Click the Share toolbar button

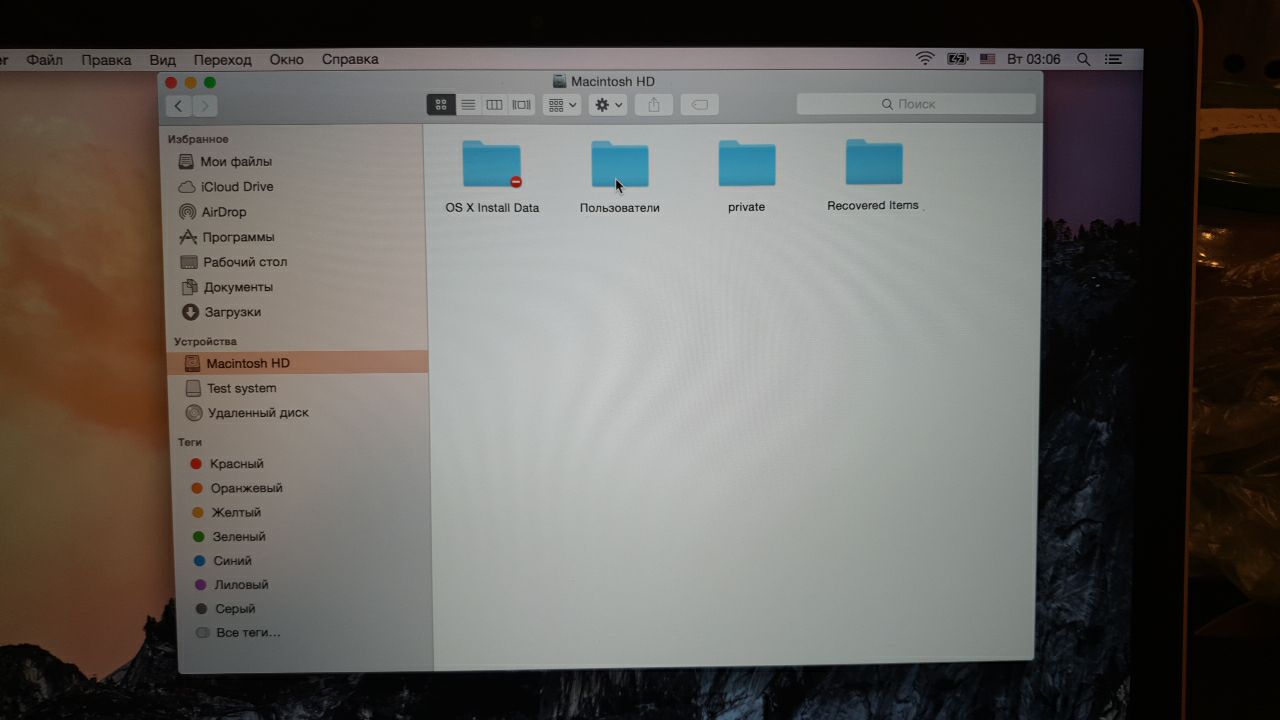click(654, 104)
